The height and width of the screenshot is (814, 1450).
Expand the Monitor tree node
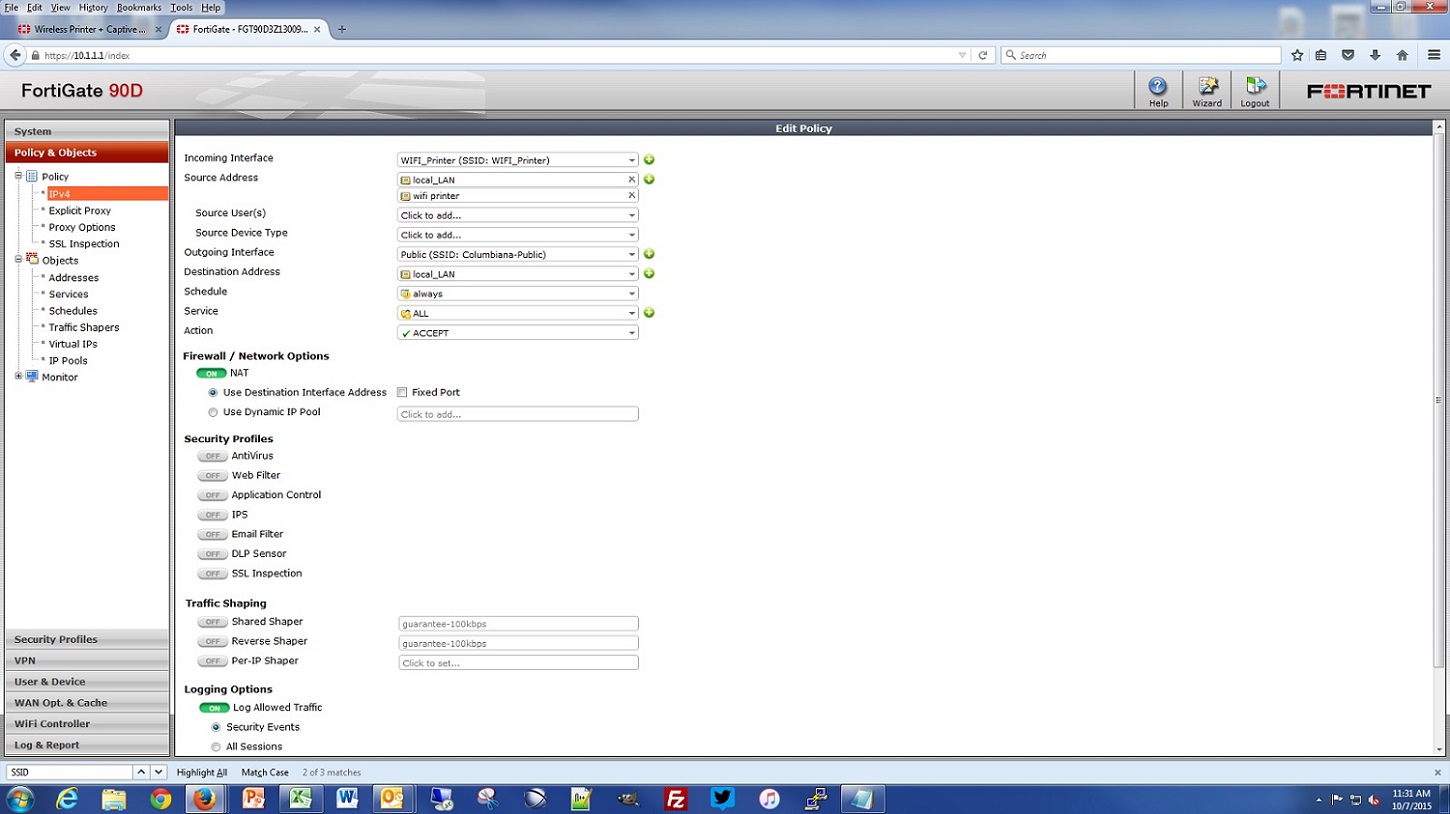pos(18,377)
